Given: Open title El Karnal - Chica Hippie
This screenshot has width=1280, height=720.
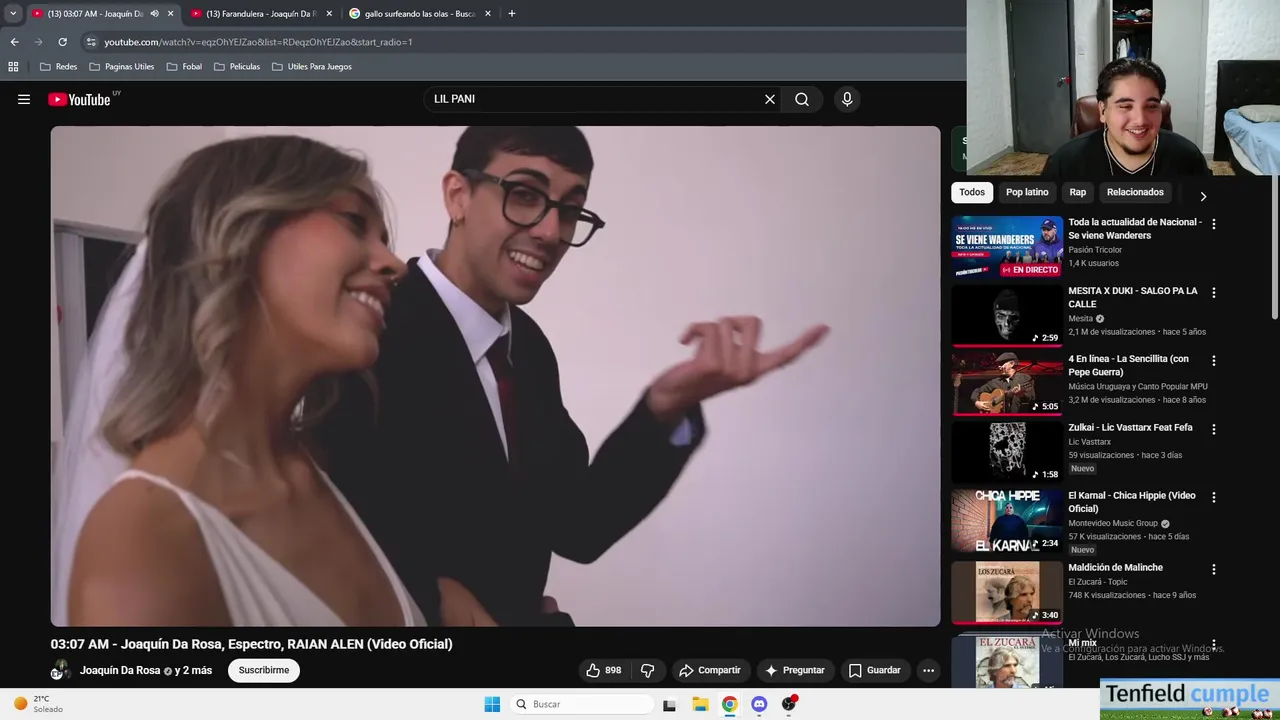Looking at the screenshot, I should coord(1131,502).
